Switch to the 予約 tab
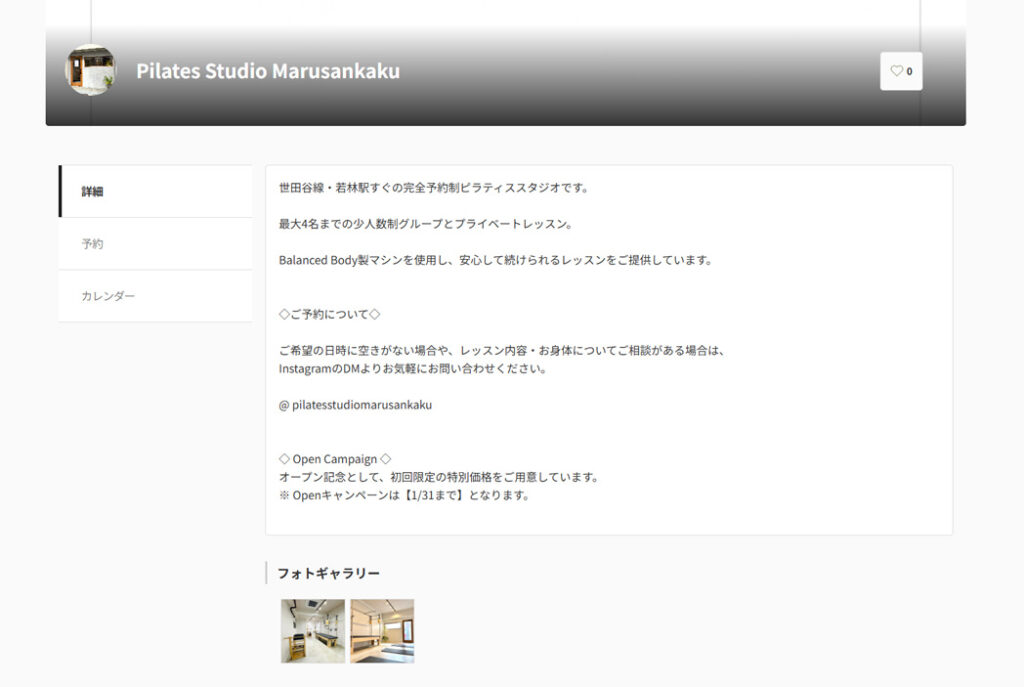The width and height of the screenshot is (1024, 687). (x=93, y=244)
